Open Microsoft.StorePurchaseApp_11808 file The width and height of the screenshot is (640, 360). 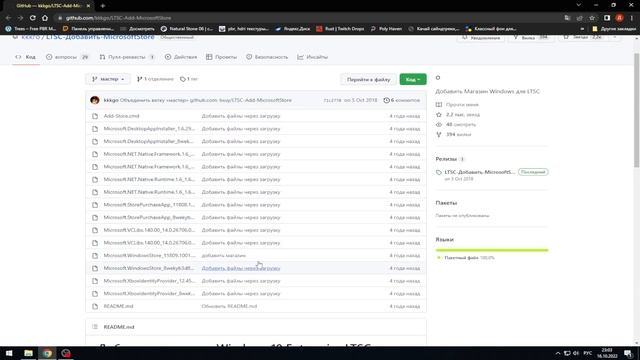pos(149,205)
